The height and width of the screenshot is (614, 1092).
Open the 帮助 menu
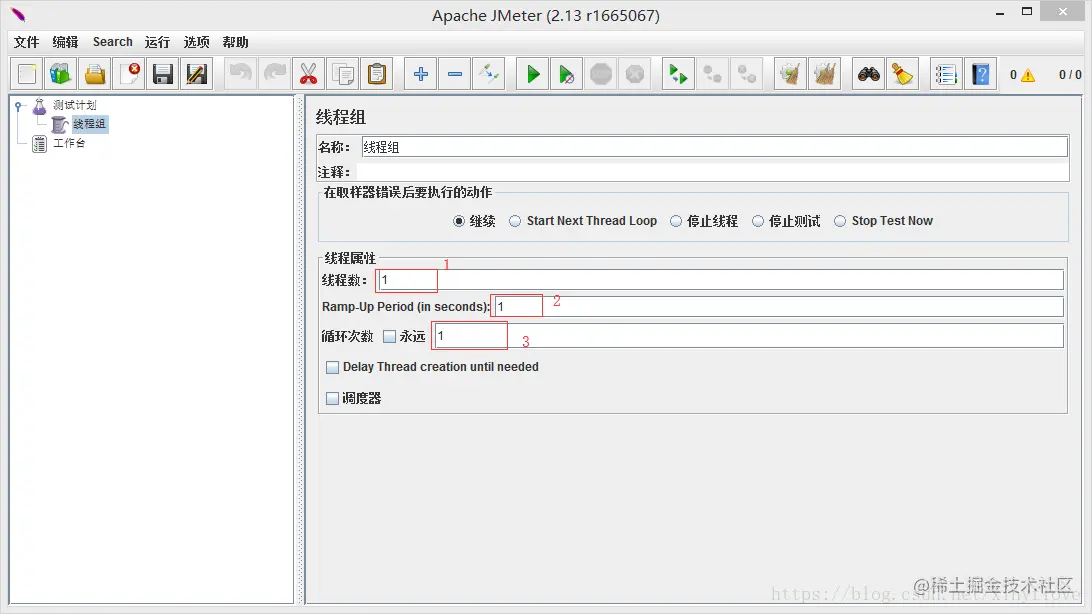235,42
